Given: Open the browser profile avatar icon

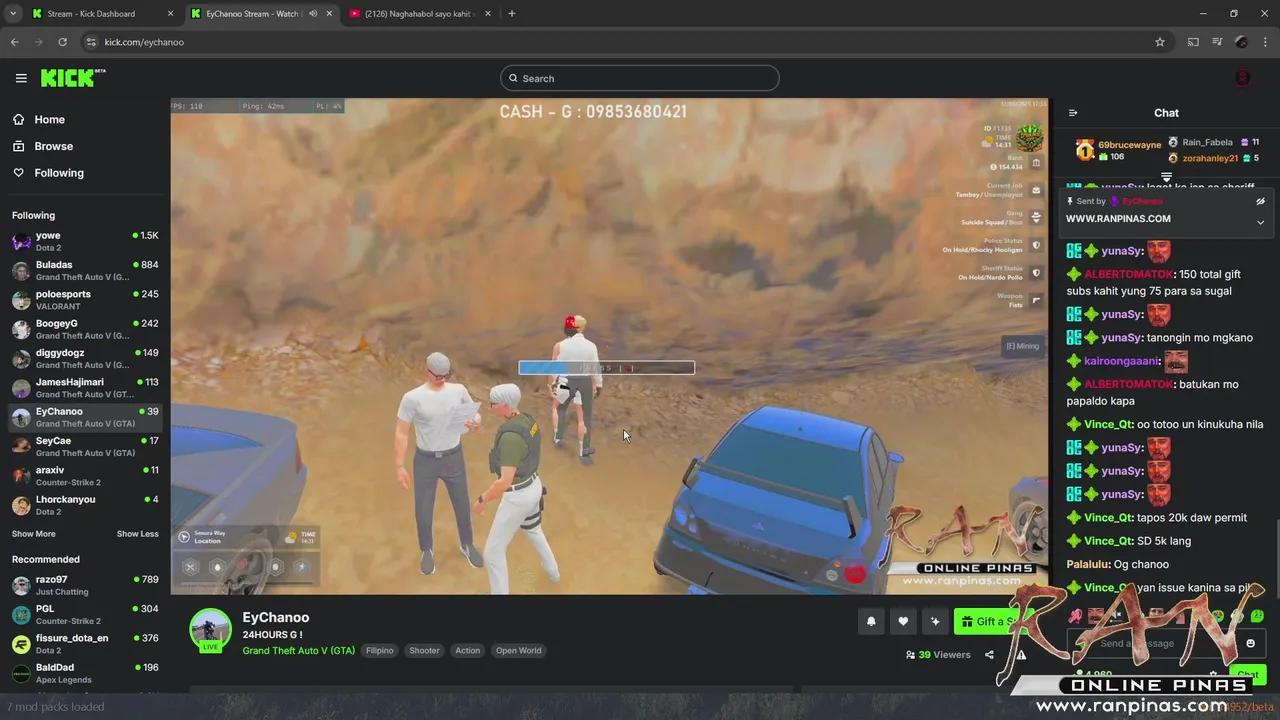Looking at the screenshot, I should click(x=1241, y=42).
